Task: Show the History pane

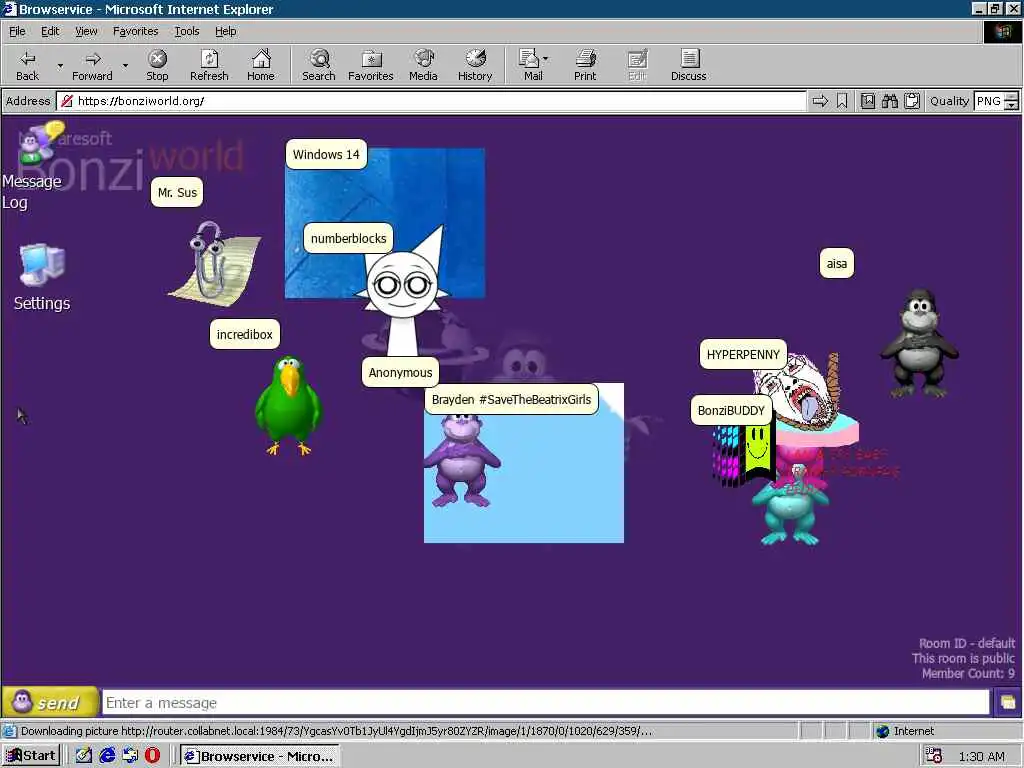Action: 475,65
